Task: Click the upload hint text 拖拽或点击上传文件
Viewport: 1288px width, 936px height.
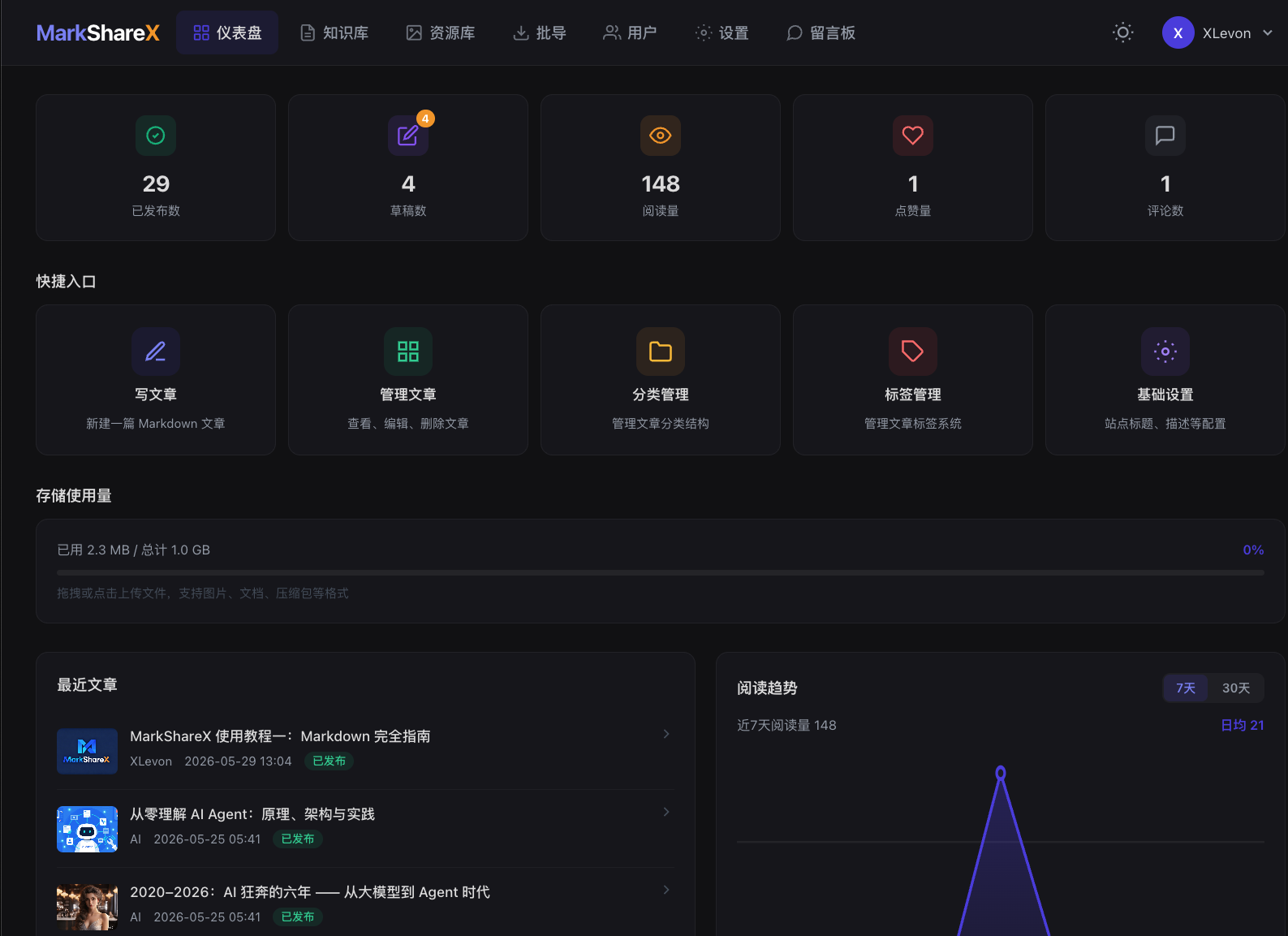Action: (x=203, y=593)
